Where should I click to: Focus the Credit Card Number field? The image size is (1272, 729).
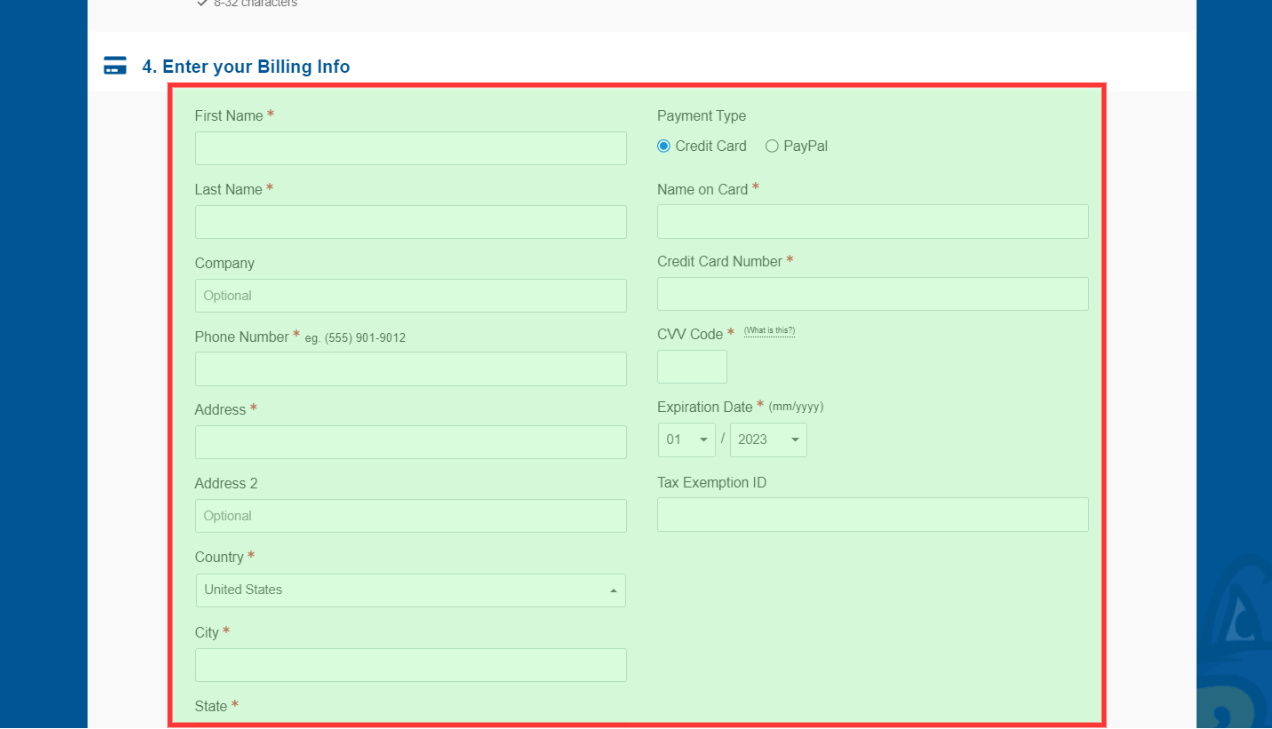pyautogui.click(x=872, y=294)
